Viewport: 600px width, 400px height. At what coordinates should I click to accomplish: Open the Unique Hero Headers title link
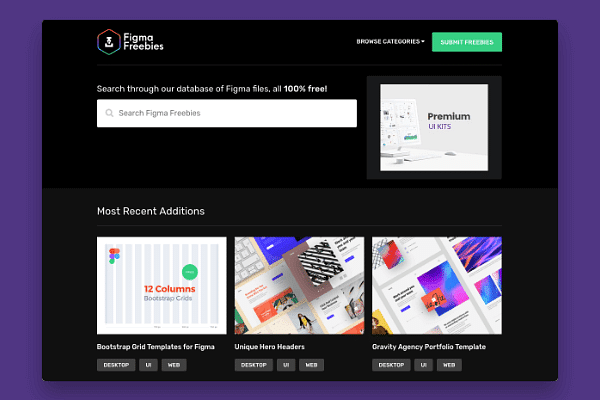coord(269,347)
